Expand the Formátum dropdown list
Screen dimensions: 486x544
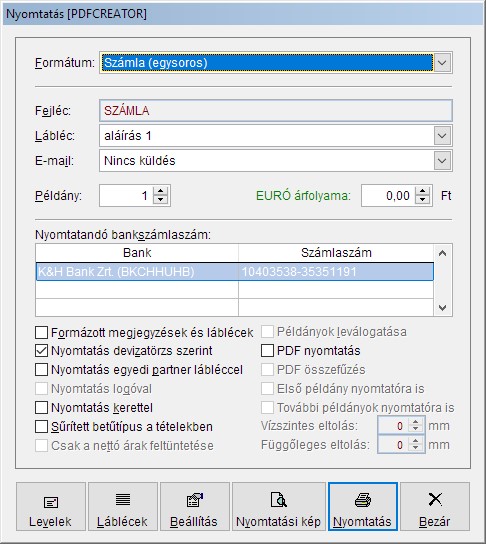coord(442,63)
